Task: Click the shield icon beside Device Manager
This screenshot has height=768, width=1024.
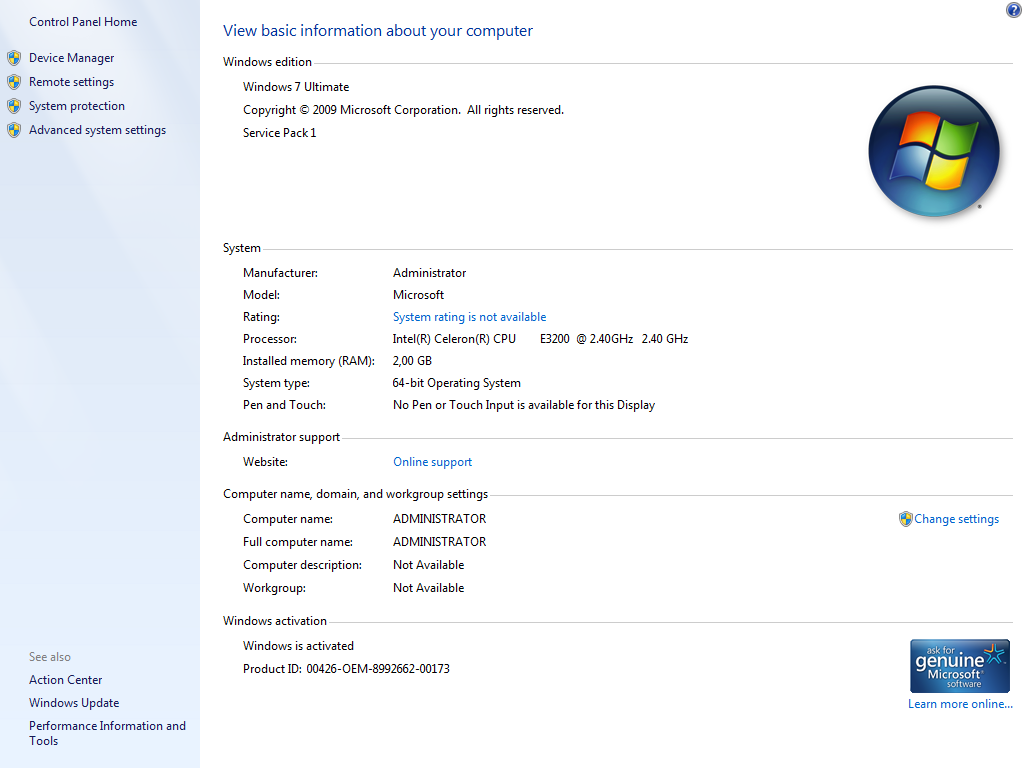Action: point(14,58)
